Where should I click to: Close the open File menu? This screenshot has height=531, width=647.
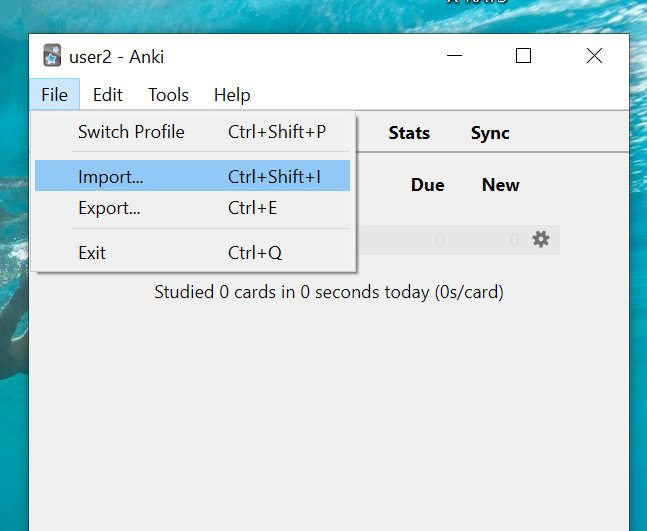[54, 95]
